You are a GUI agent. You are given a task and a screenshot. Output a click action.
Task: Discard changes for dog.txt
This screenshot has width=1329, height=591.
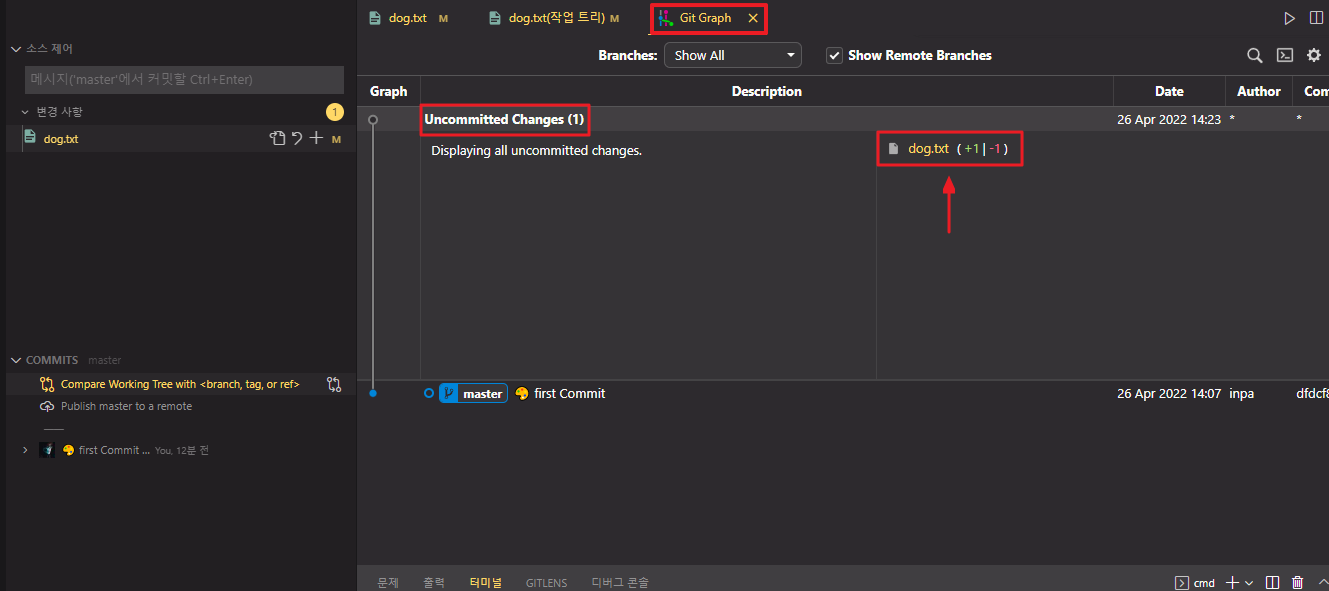tap(297, 138)
